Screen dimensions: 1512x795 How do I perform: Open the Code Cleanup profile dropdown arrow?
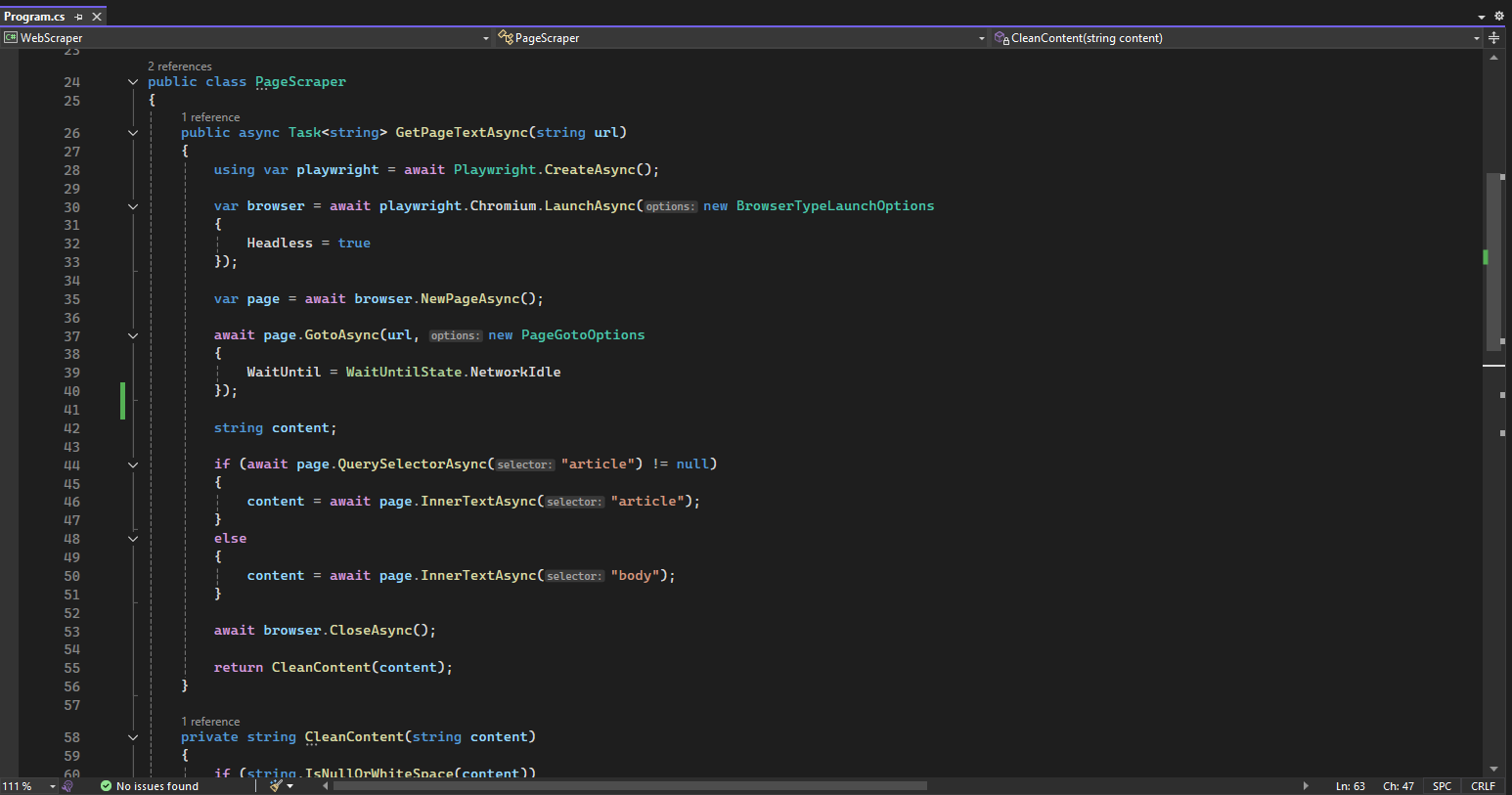[x=289, y=785]
